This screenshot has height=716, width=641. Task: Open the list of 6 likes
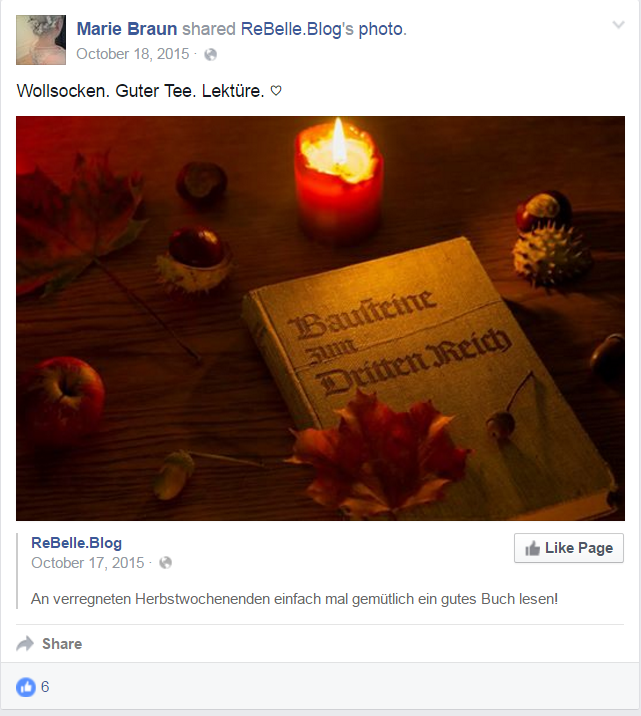click(45, 686)
